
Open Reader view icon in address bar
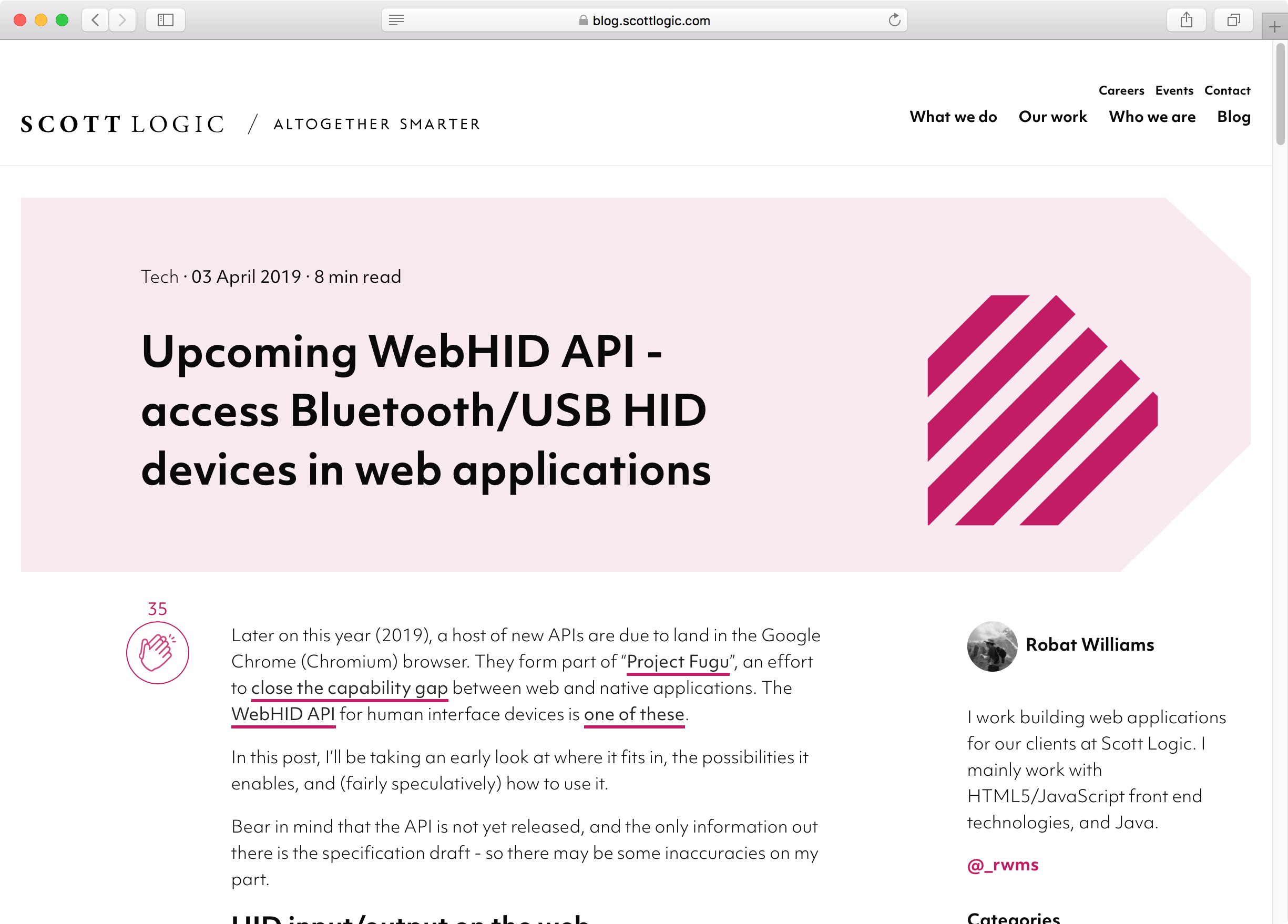(396, 20)
